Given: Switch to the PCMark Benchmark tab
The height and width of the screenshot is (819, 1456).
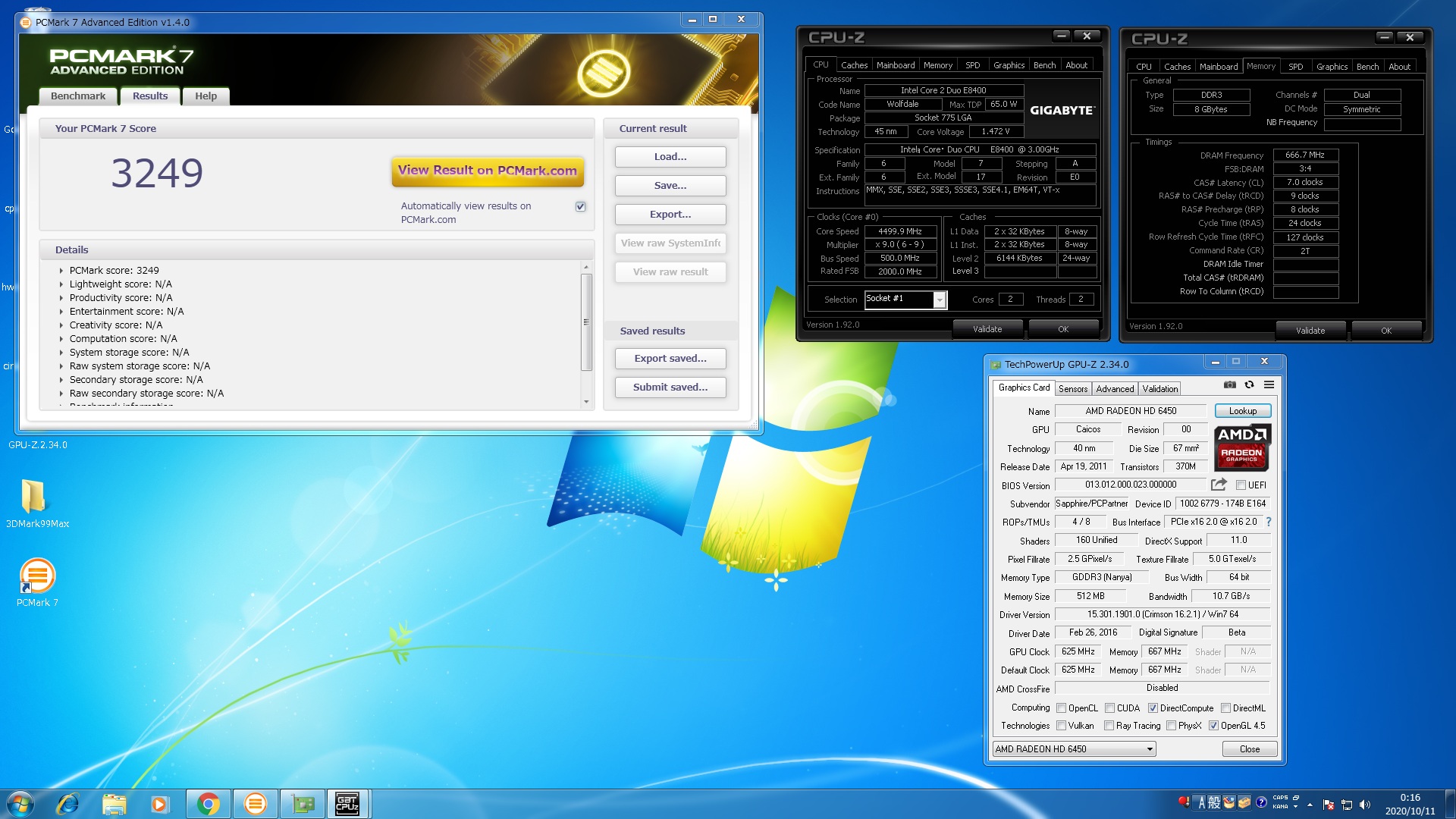Looking at the screenshot, I should (x=78, y=96).
